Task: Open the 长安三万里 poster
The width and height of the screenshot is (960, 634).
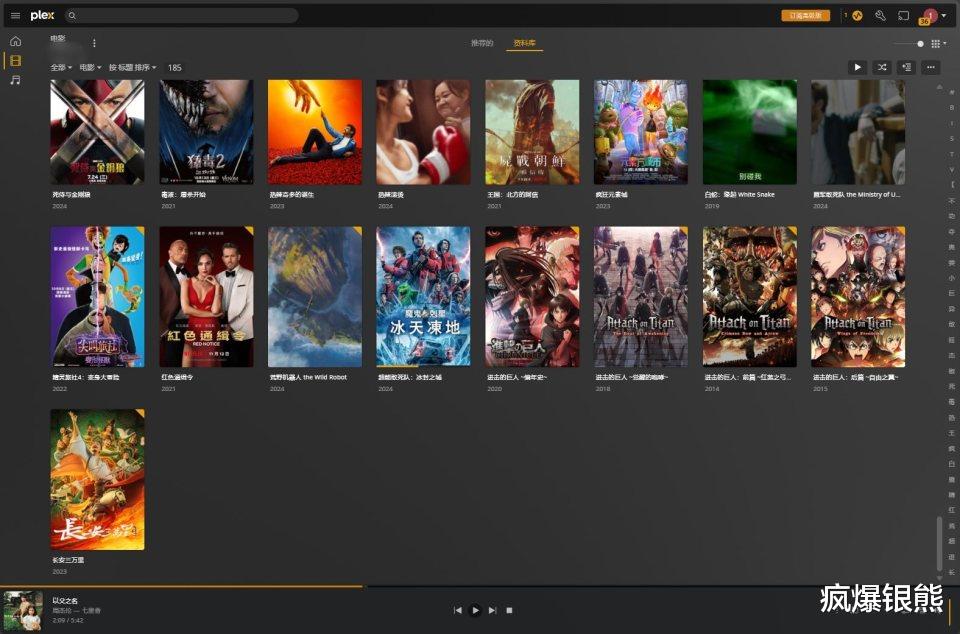Action: (x=97, y=480)
